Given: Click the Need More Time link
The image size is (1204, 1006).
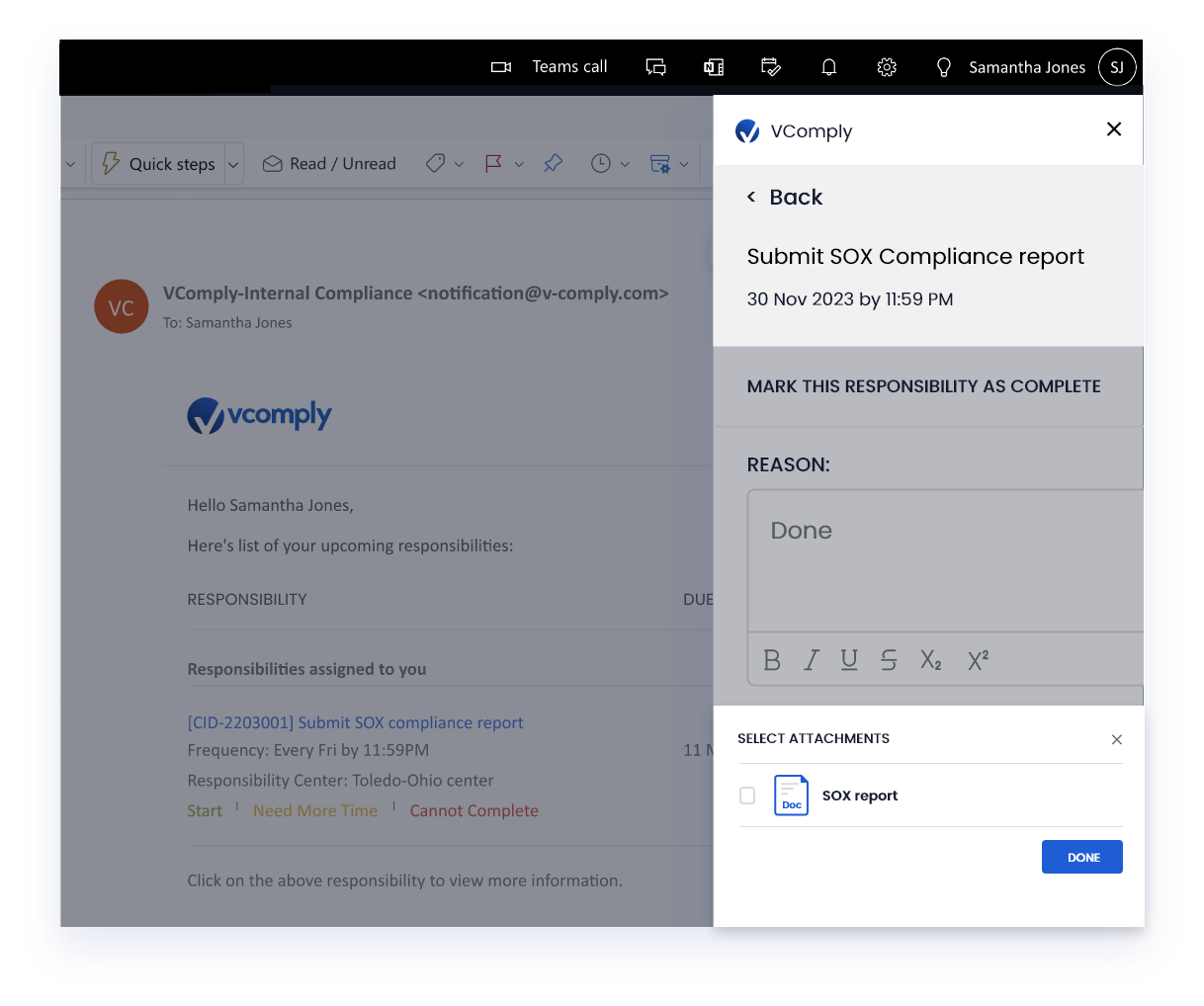Looking at the screenshot, I should (x=315, y=810).
